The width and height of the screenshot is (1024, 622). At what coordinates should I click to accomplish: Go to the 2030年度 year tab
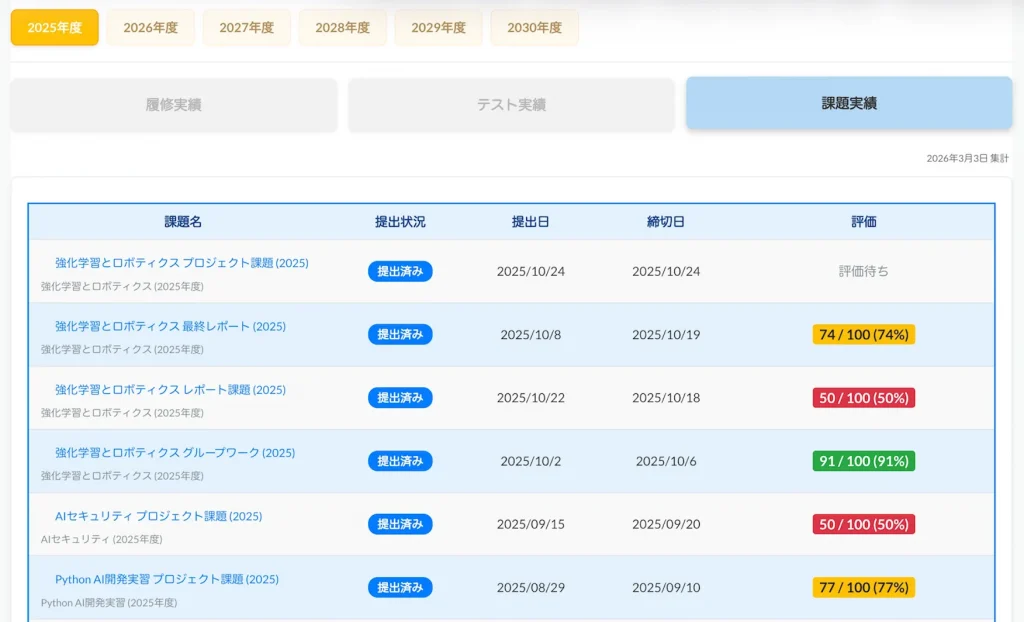(534, 28)
